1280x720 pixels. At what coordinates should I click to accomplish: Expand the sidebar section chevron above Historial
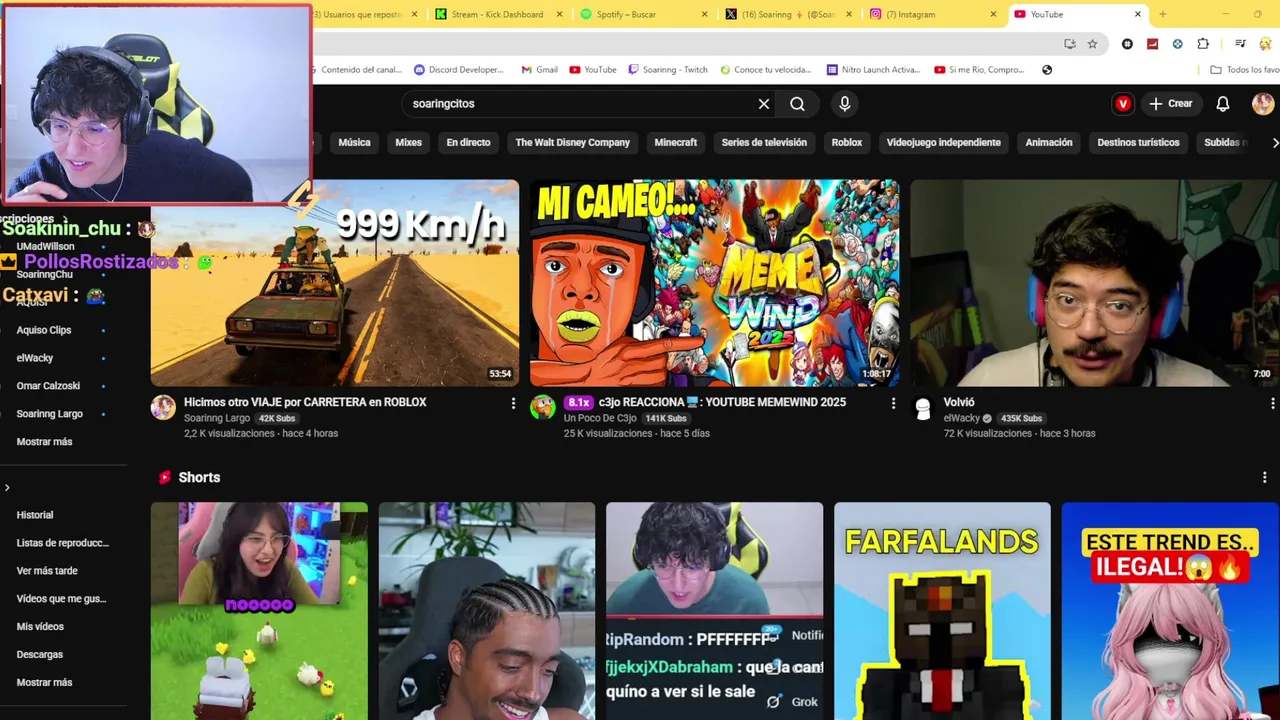point(7,488)
